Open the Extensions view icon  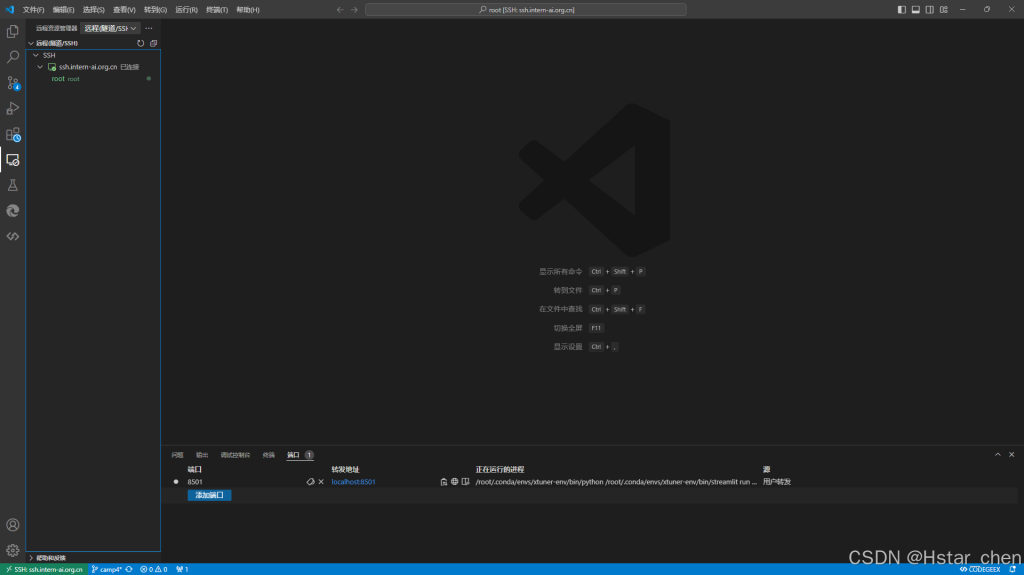tap(12, 134)
